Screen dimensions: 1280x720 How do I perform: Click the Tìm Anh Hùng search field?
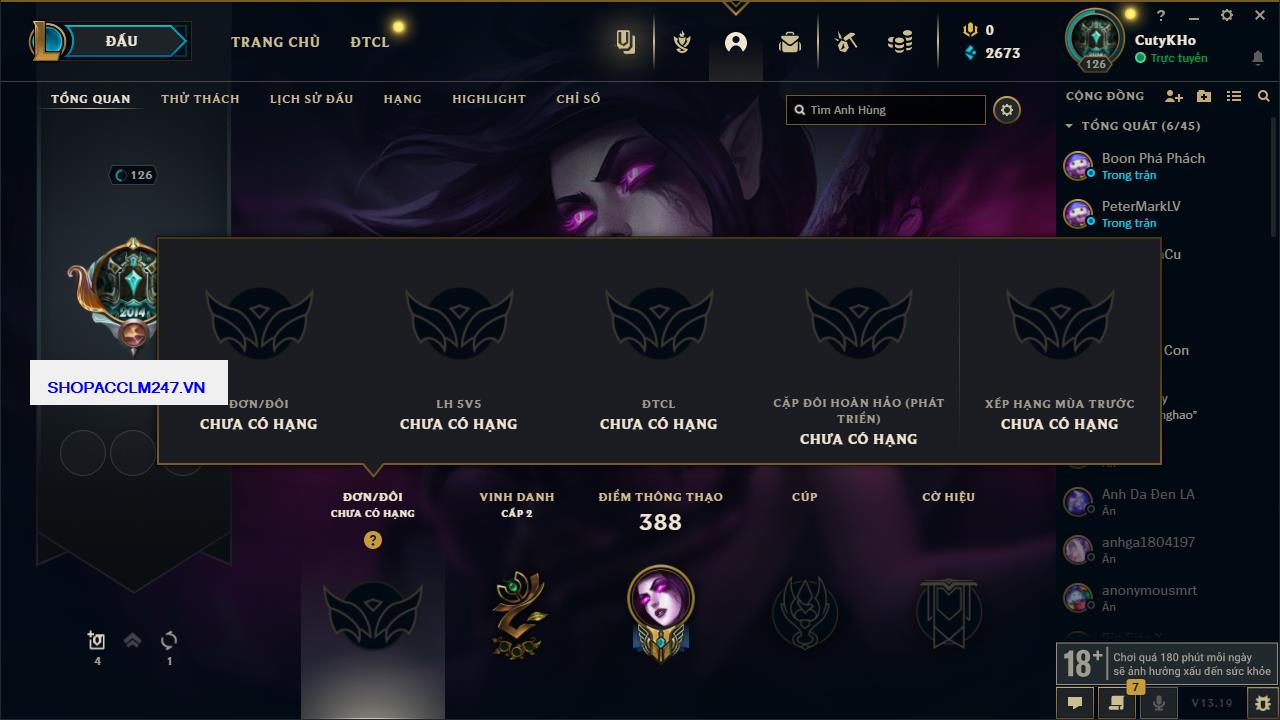(886, 110)
